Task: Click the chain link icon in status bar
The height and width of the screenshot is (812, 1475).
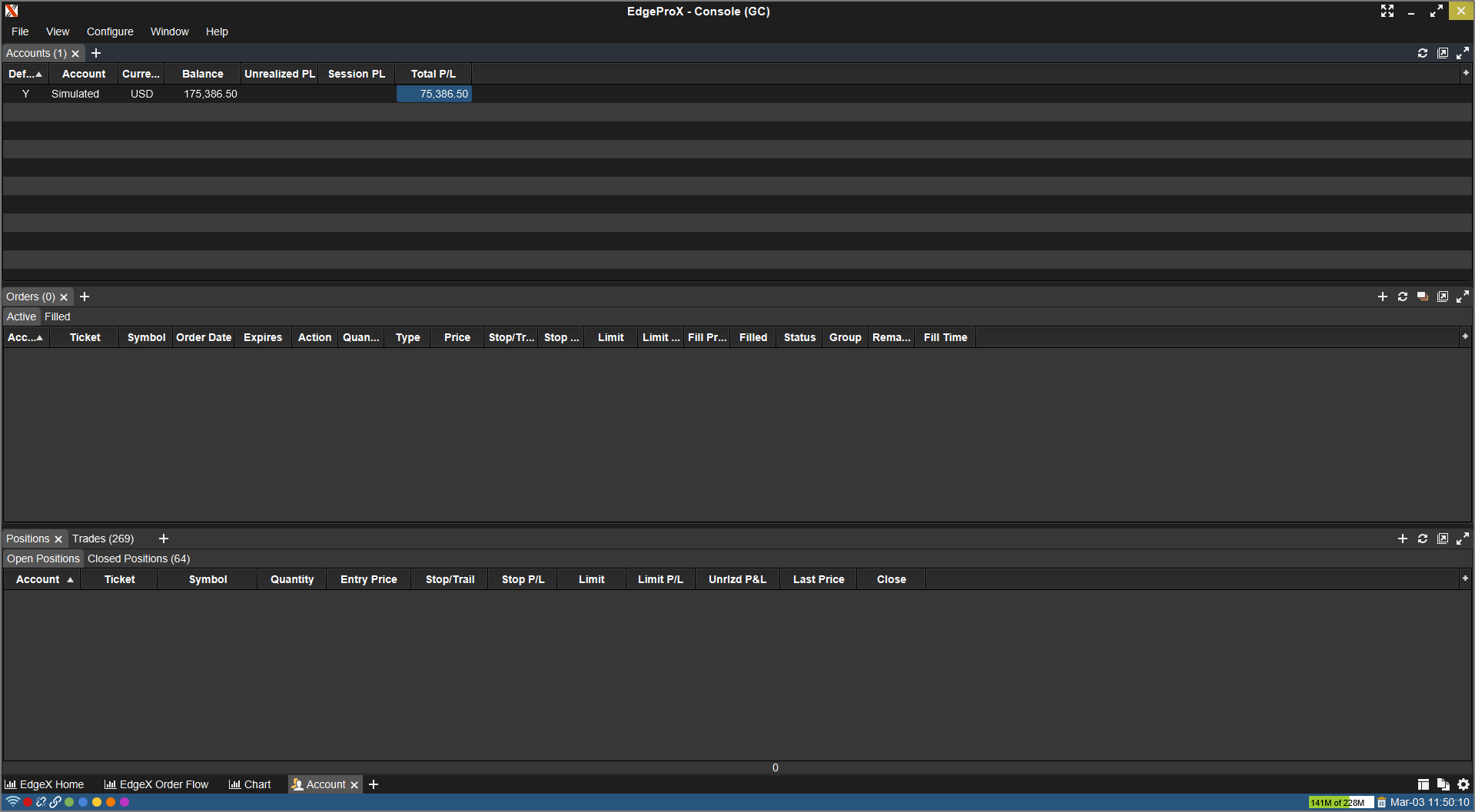Action: point(55,802)
